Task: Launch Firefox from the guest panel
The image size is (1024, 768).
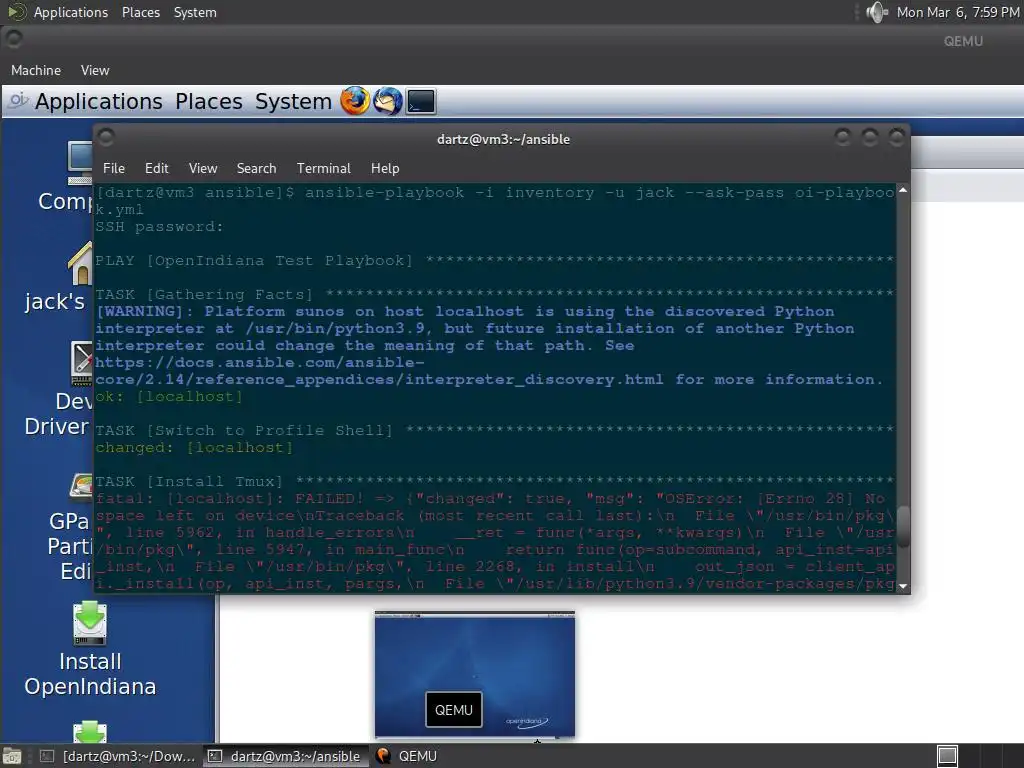Action: click(355, 101)
